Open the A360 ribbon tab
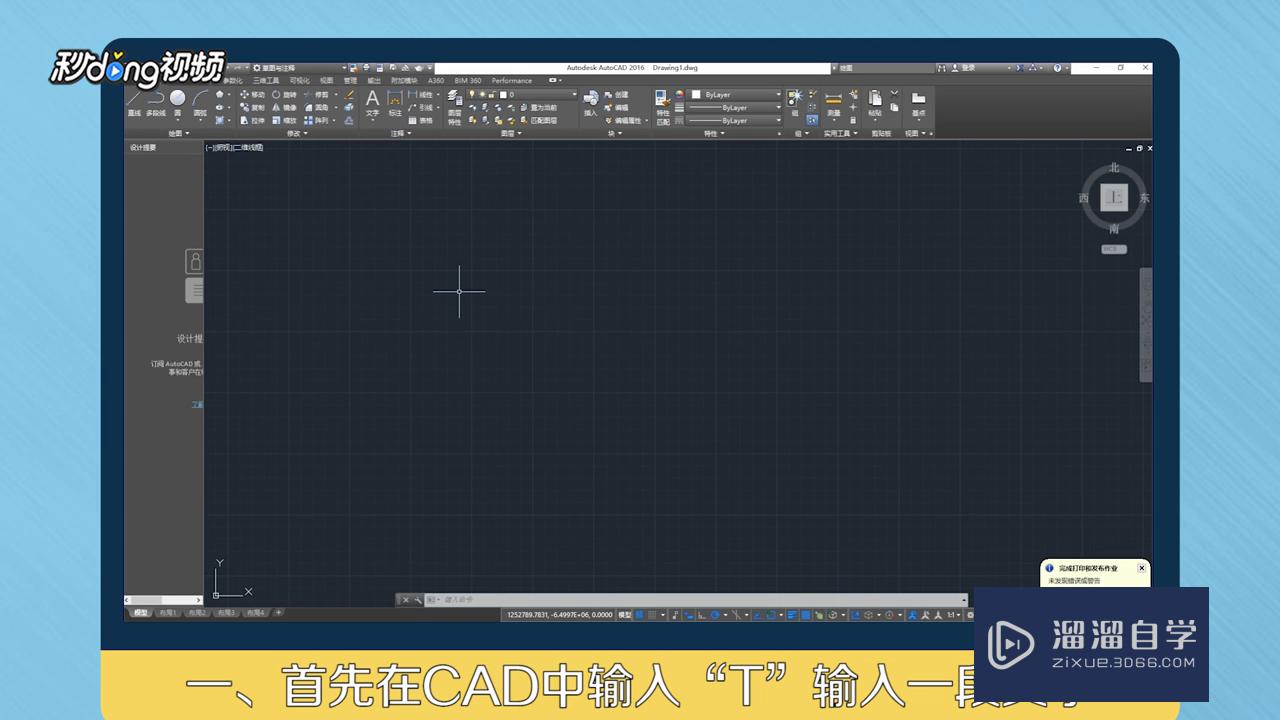This screenshot has height=720, width=1280. pos(436,81)
